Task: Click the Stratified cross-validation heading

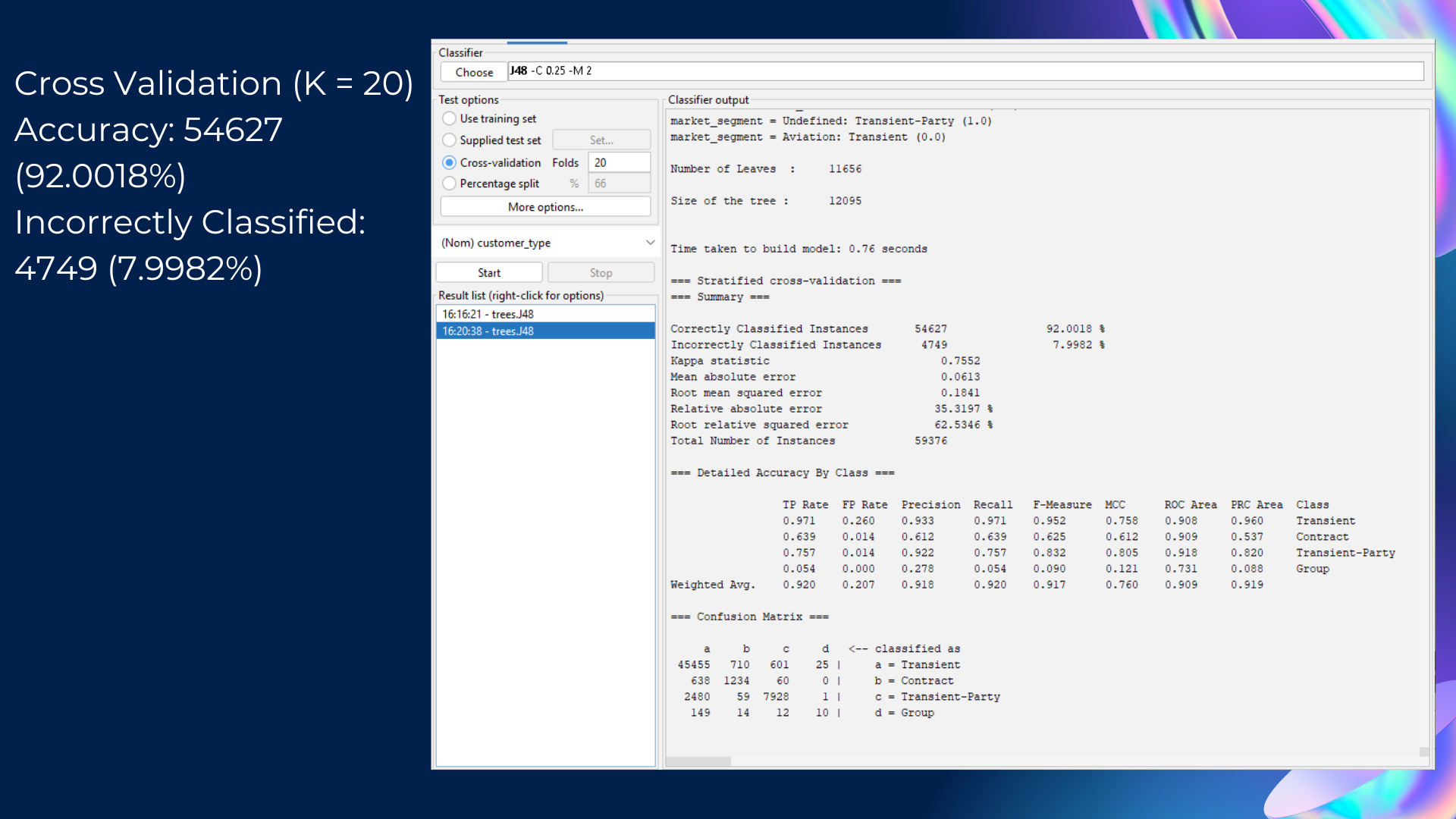Action: 786,281
